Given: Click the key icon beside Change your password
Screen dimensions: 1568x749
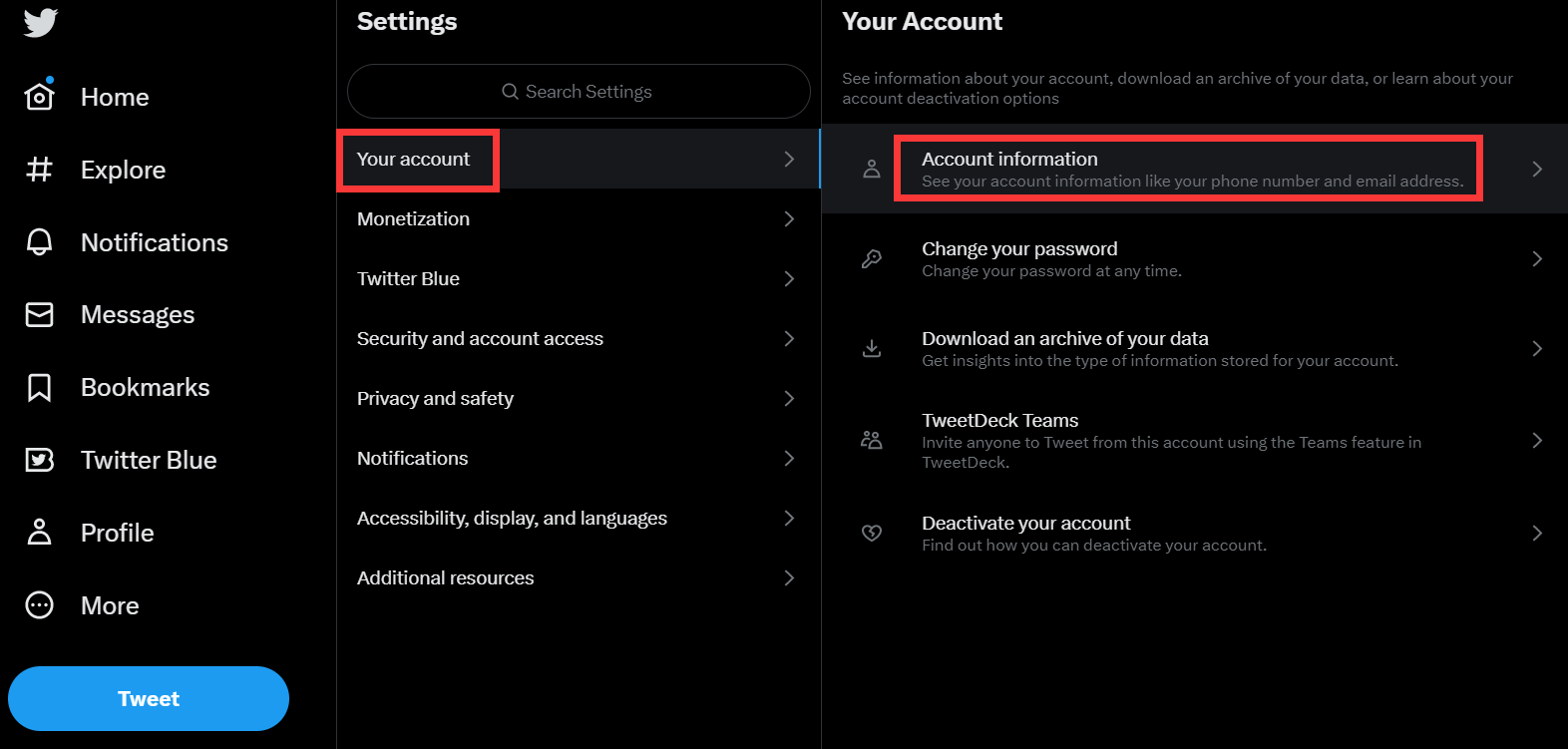Looking at the screenshot, I should point(871,259).
